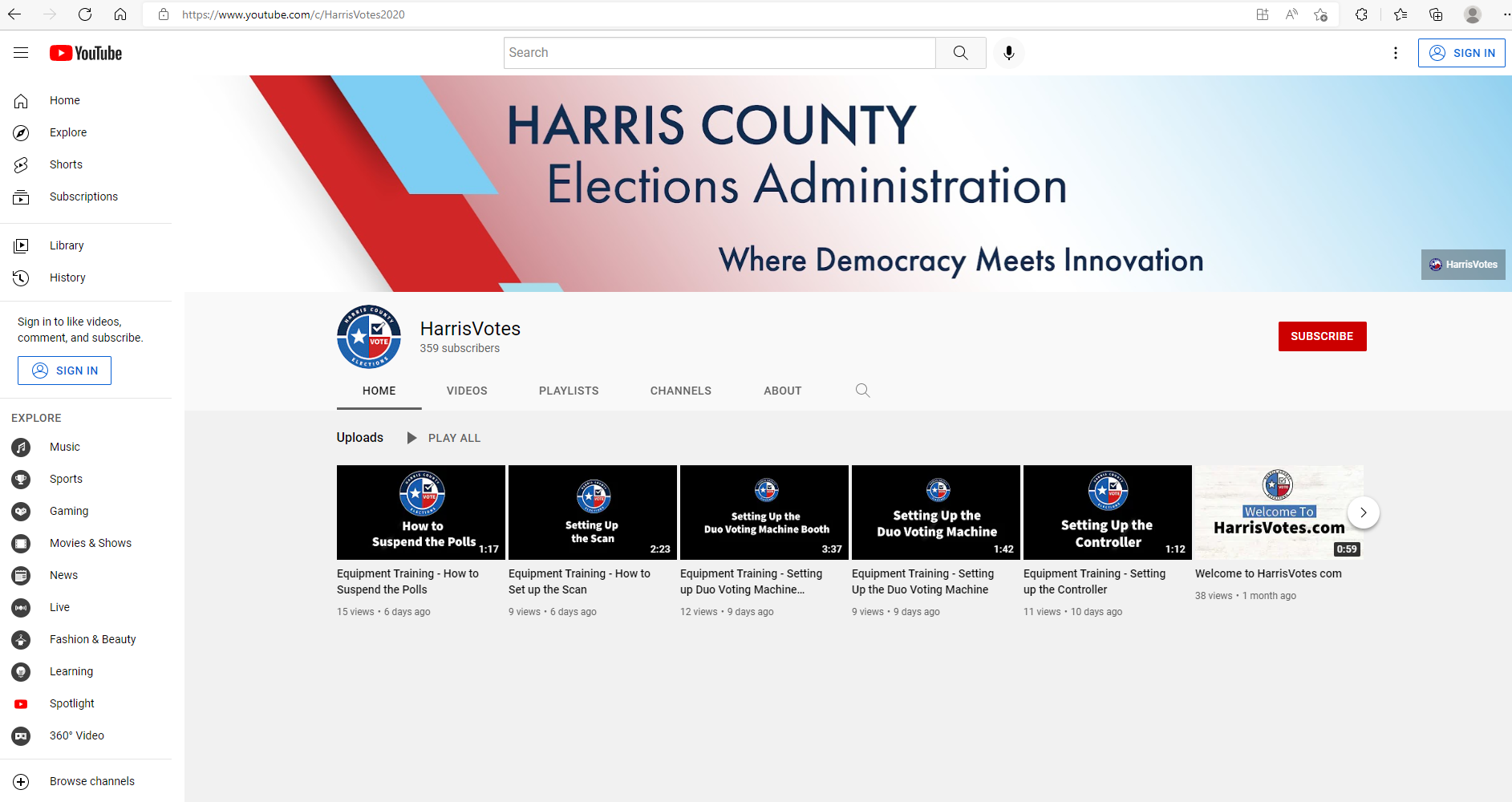This screenshot has height=802, width=1512.
Task: Click the search magnifier button
Action: (x=960, y=53)
